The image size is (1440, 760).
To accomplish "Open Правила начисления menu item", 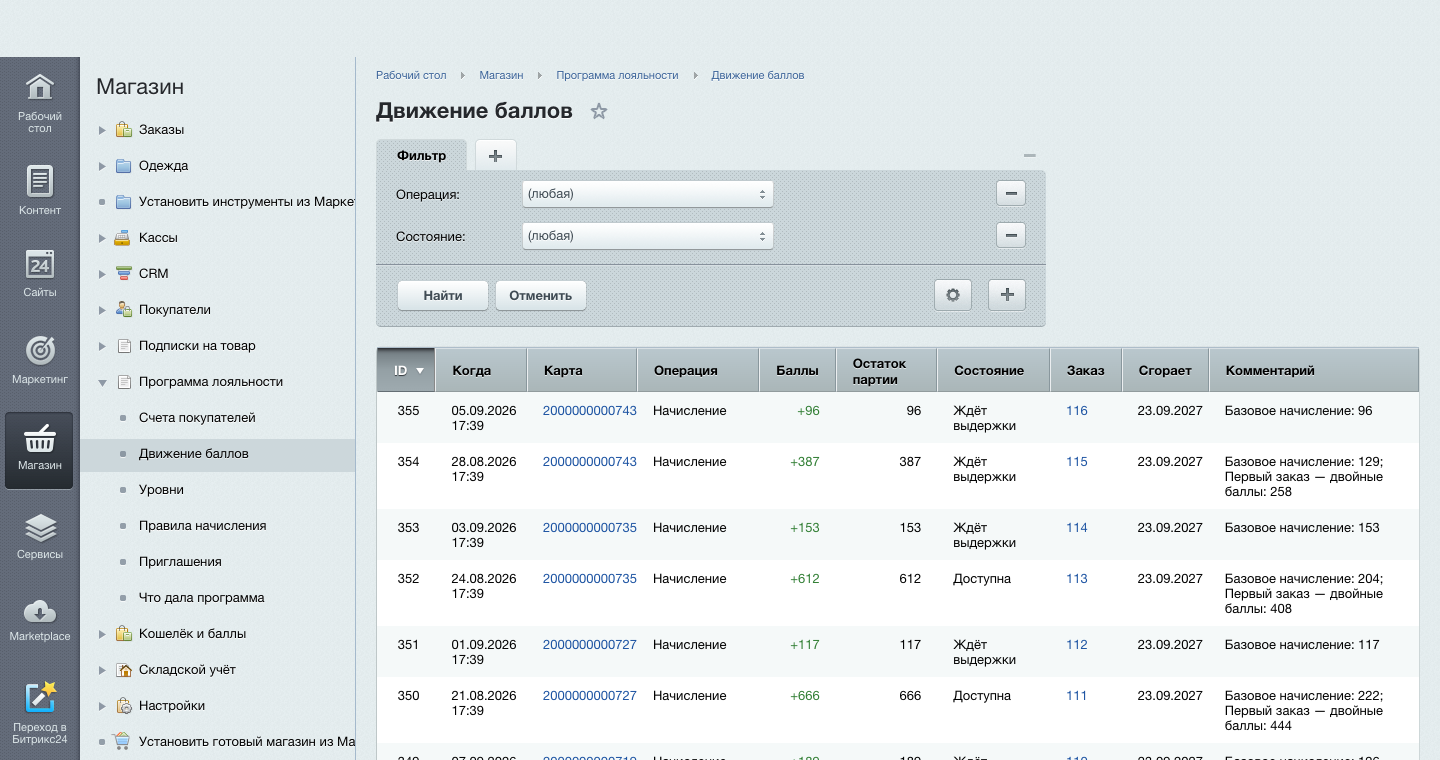I will point(202,526).
